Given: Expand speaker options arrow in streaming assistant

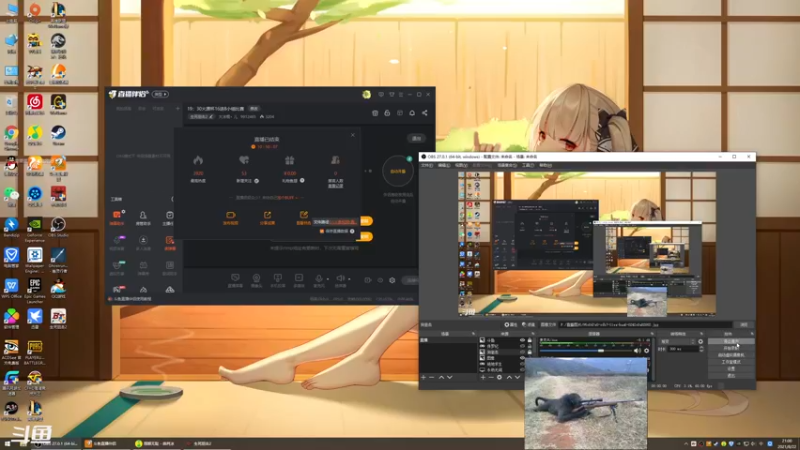Looking at the screenshot, I should 349,279.
